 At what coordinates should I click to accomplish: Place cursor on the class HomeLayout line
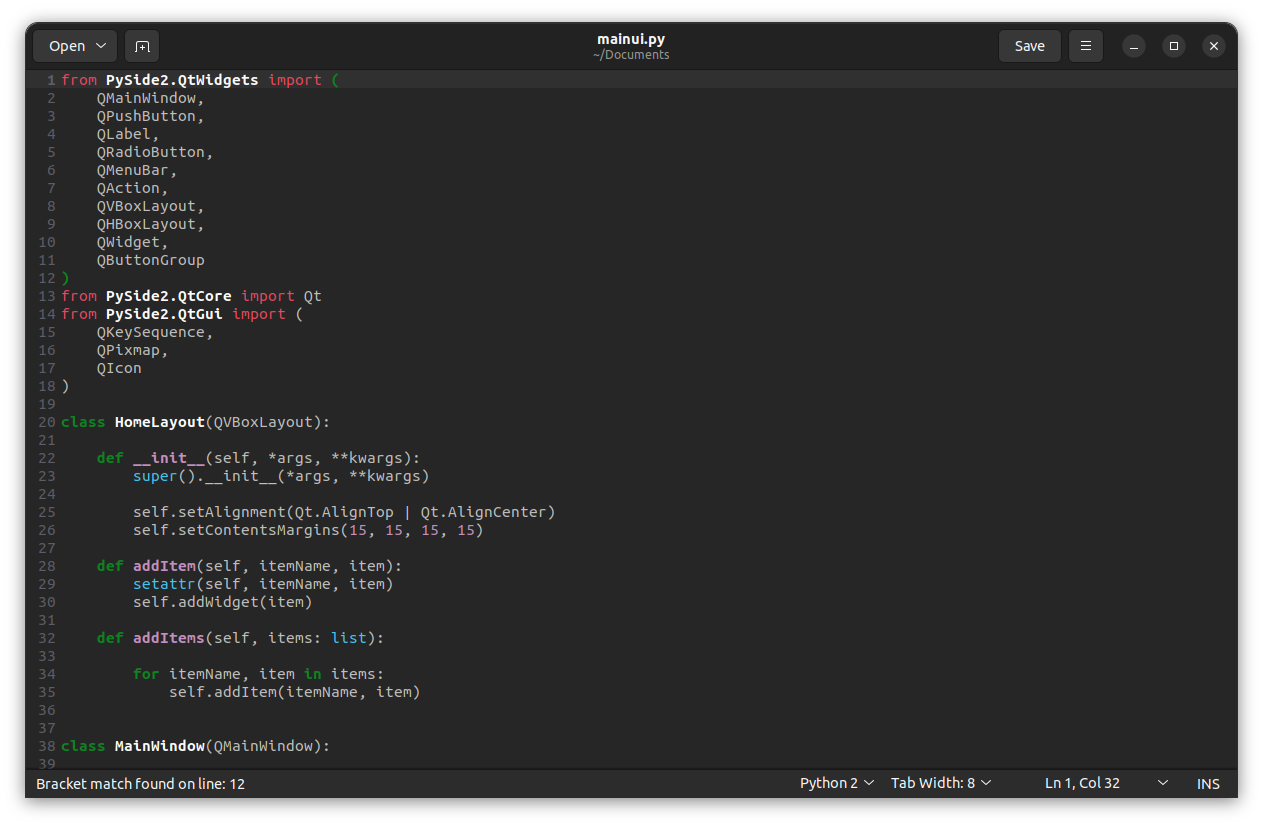(x=195, y=422)
